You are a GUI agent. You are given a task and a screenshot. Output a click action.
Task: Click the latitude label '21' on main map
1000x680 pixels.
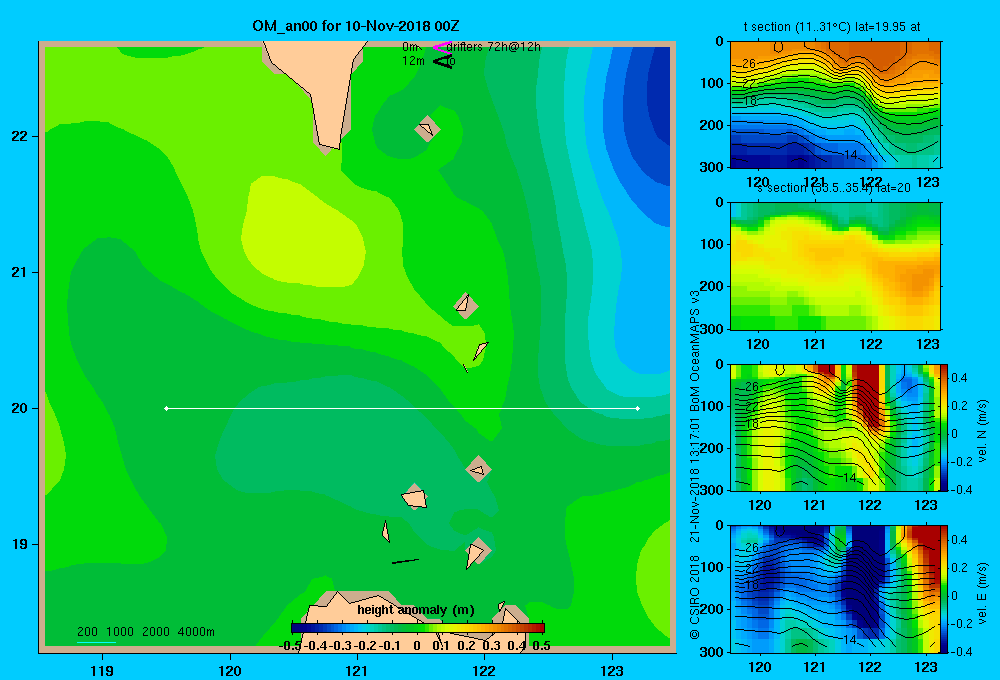click(x=19, y=272)
